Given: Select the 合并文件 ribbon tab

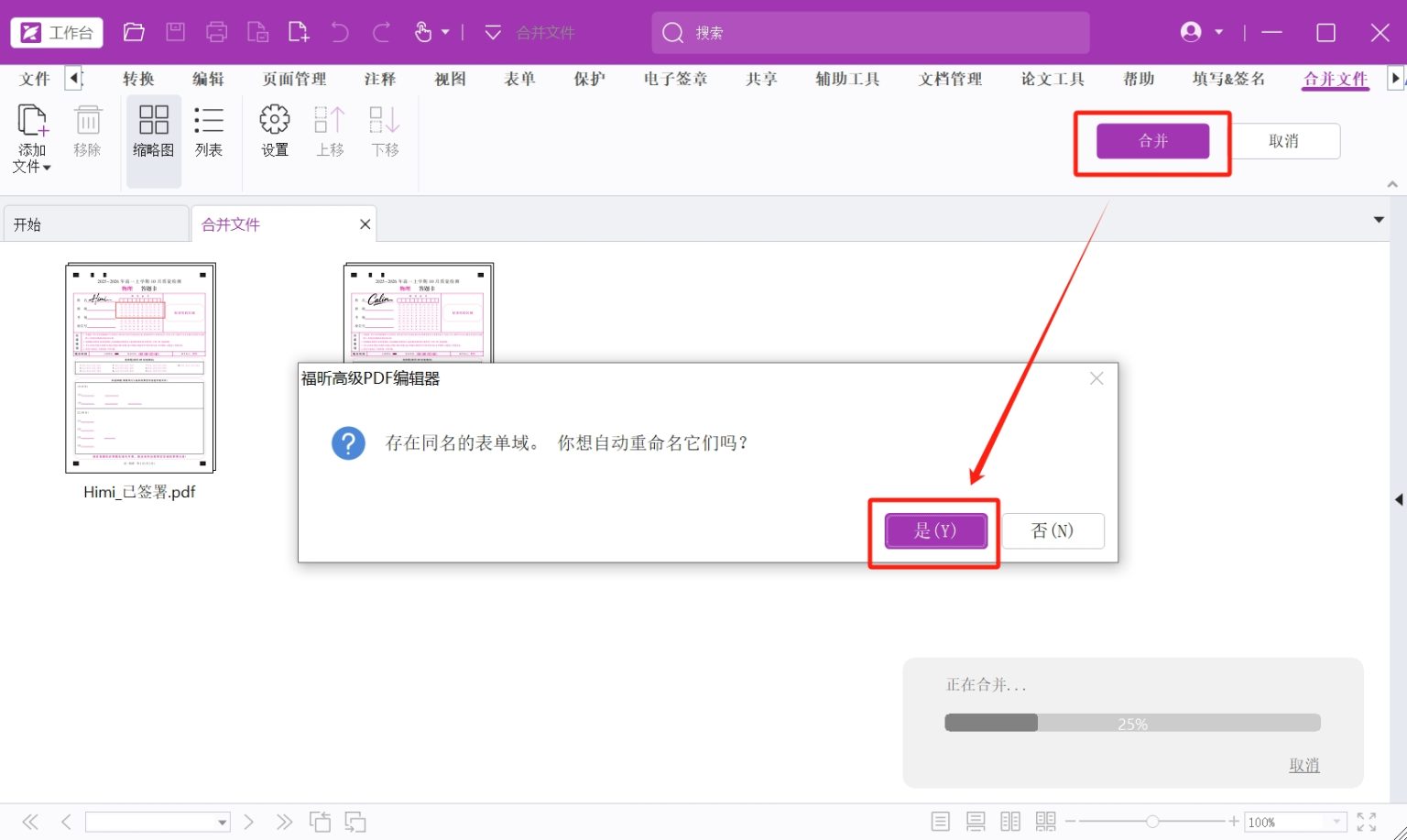Looking at the screenshot, I should tap(1336, 79).
